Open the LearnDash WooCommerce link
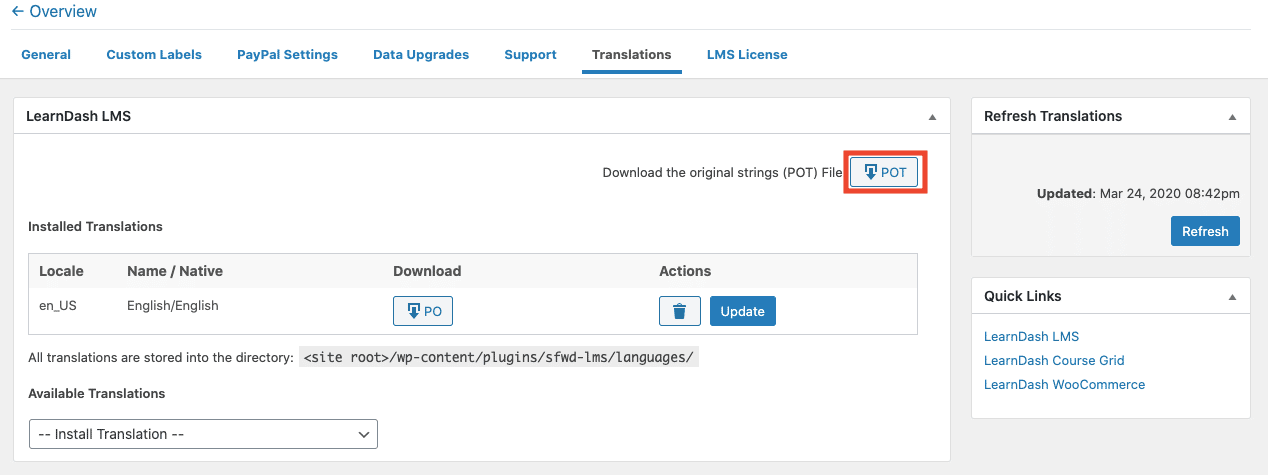This screenshot has width=1268, height=475. [x=1064, y=385]
